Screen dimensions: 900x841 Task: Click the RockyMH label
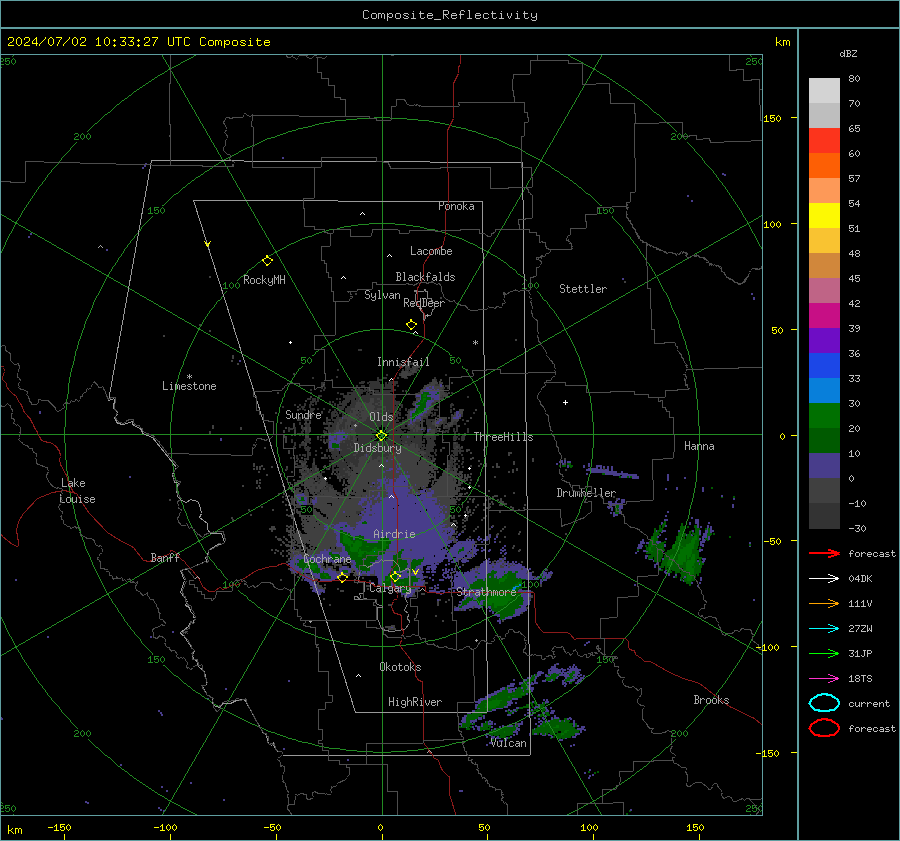coord(264,280)
